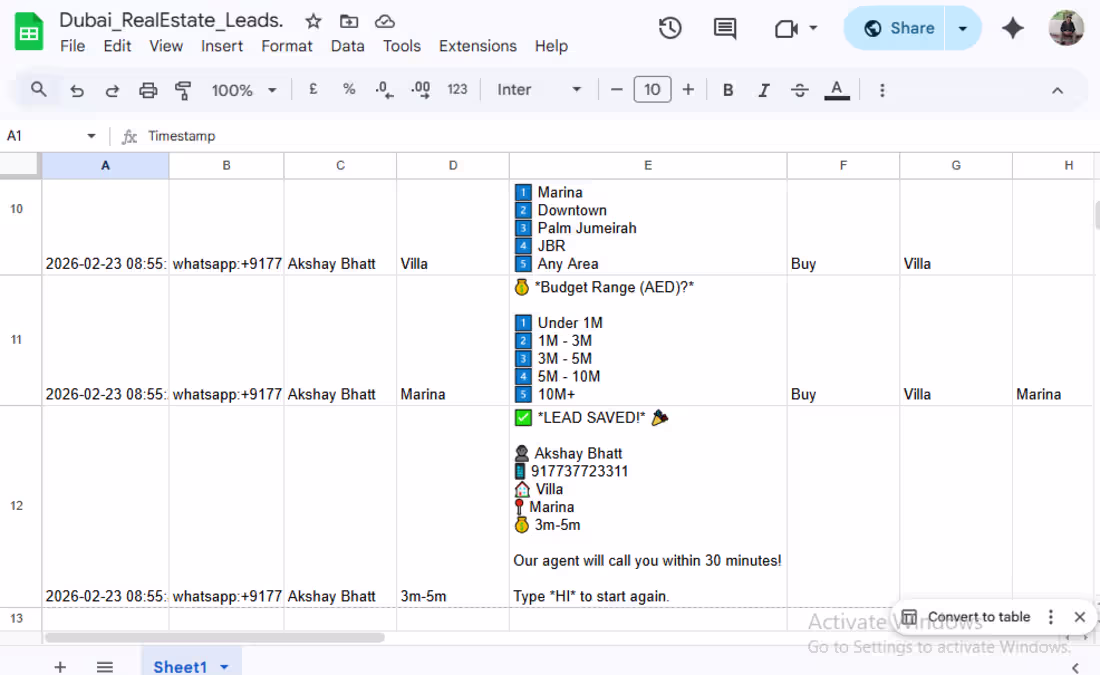Select cell with 3m-5m in column D
The height and width of the screenshot is (675, 1100).
tap(452, 506)
